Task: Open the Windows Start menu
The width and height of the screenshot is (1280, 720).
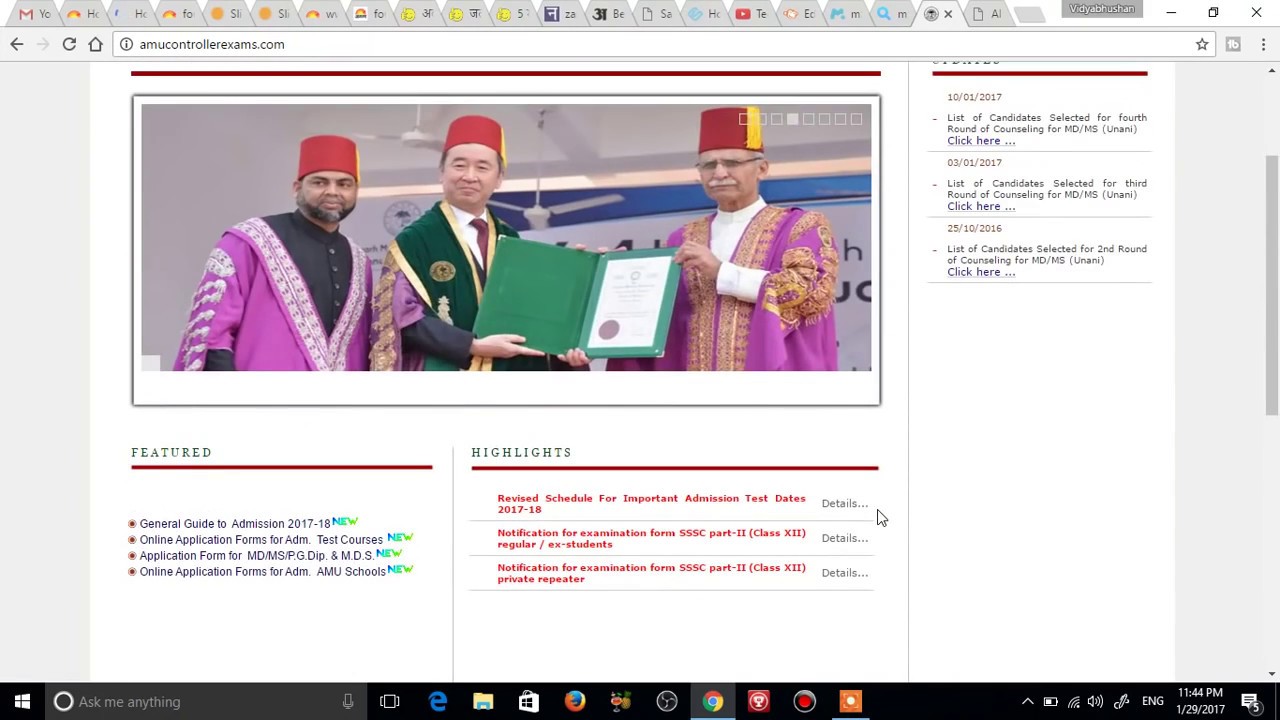Action: 22,701
